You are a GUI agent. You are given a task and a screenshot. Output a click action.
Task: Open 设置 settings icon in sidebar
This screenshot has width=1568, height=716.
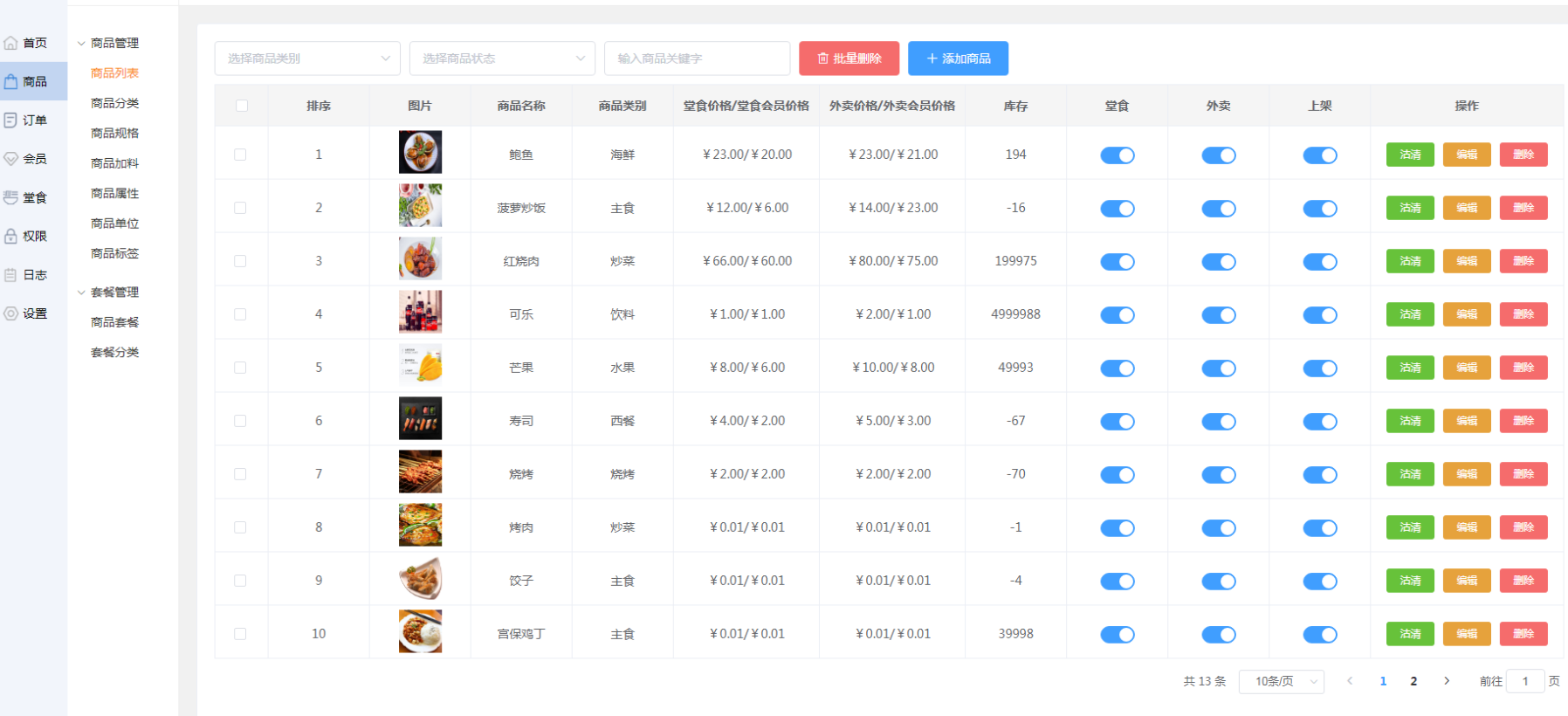(x=10, y=313)
